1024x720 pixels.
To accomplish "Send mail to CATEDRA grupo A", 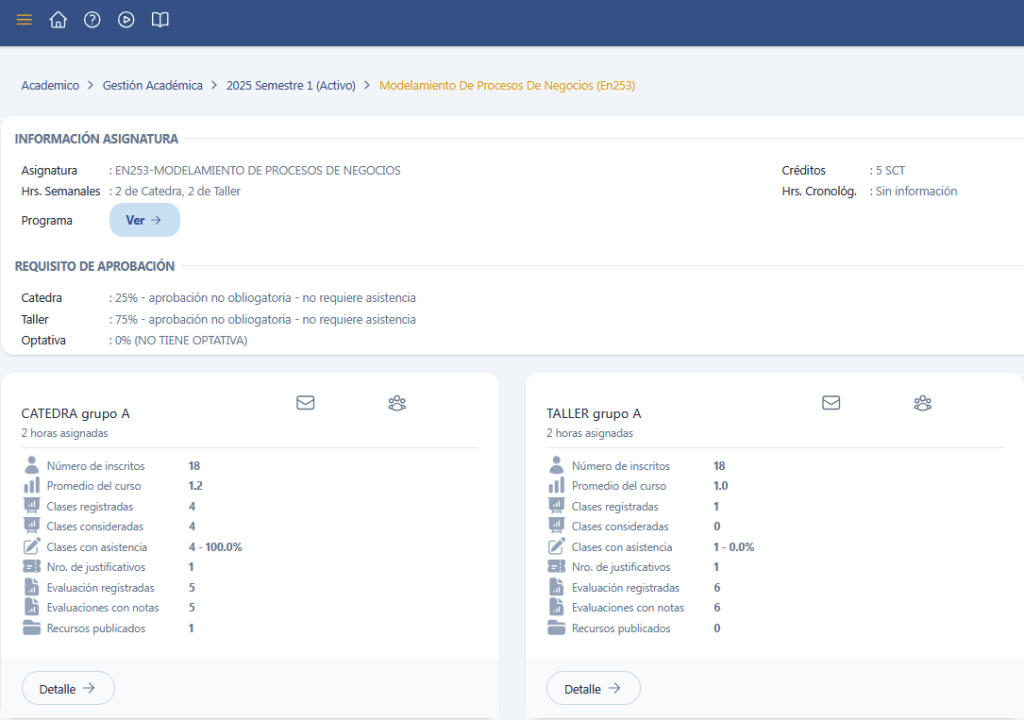I will (305, 403).
